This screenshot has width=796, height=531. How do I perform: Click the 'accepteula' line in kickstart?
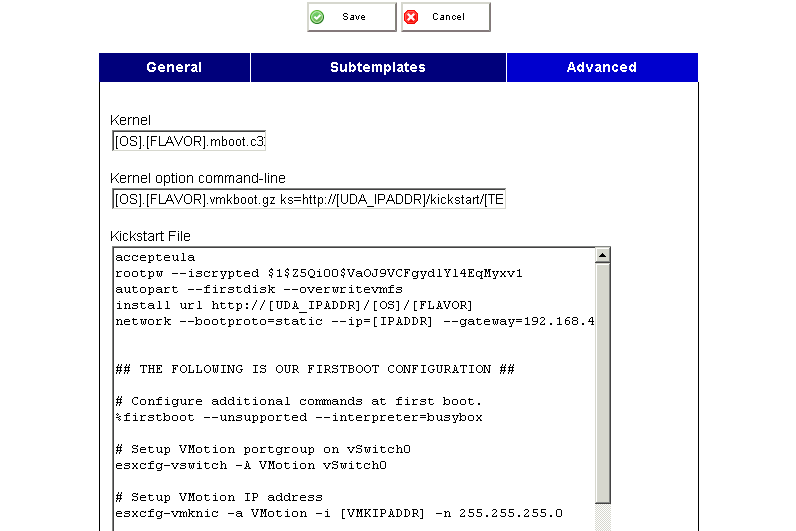(x=155, y=257)
